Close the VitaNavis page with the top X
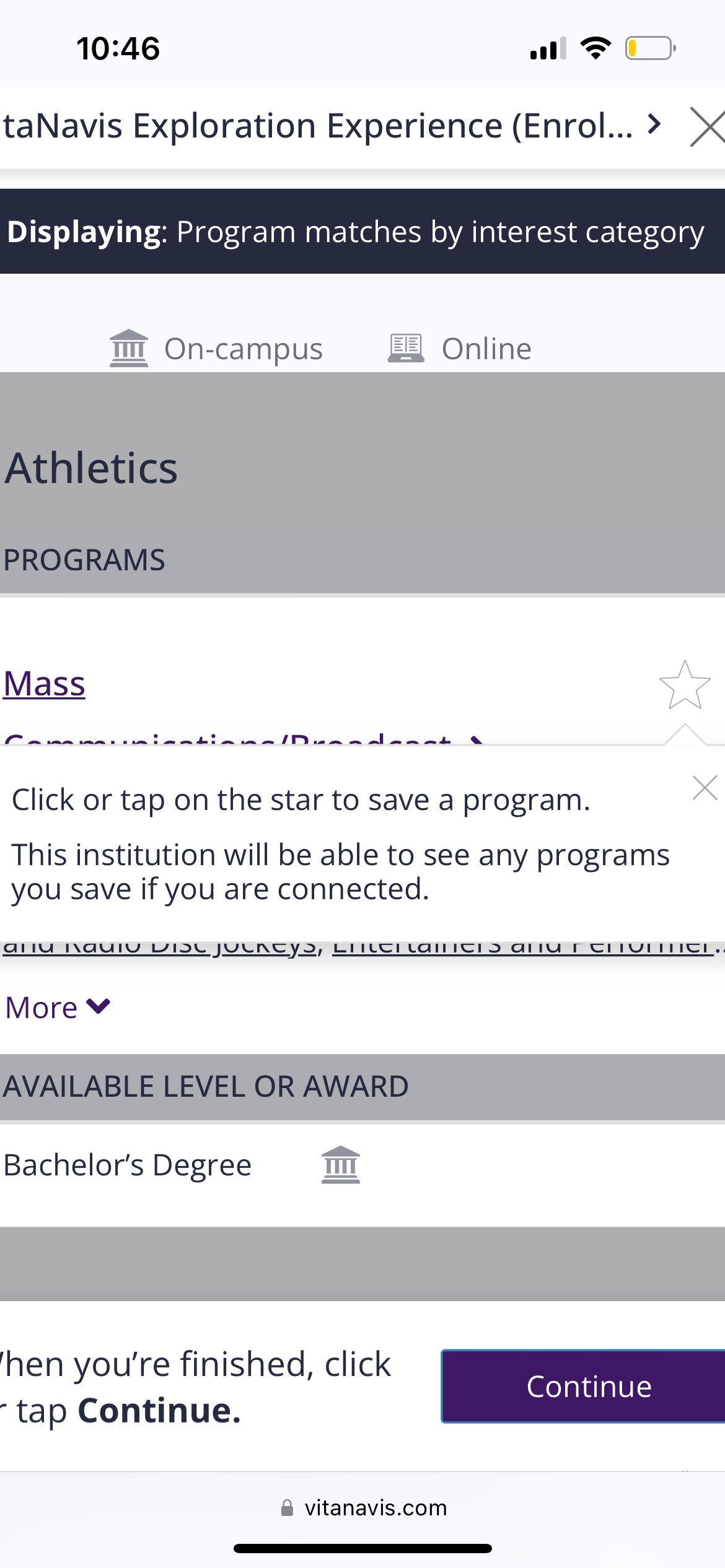The image size is (725, 1568). (707, 127)
